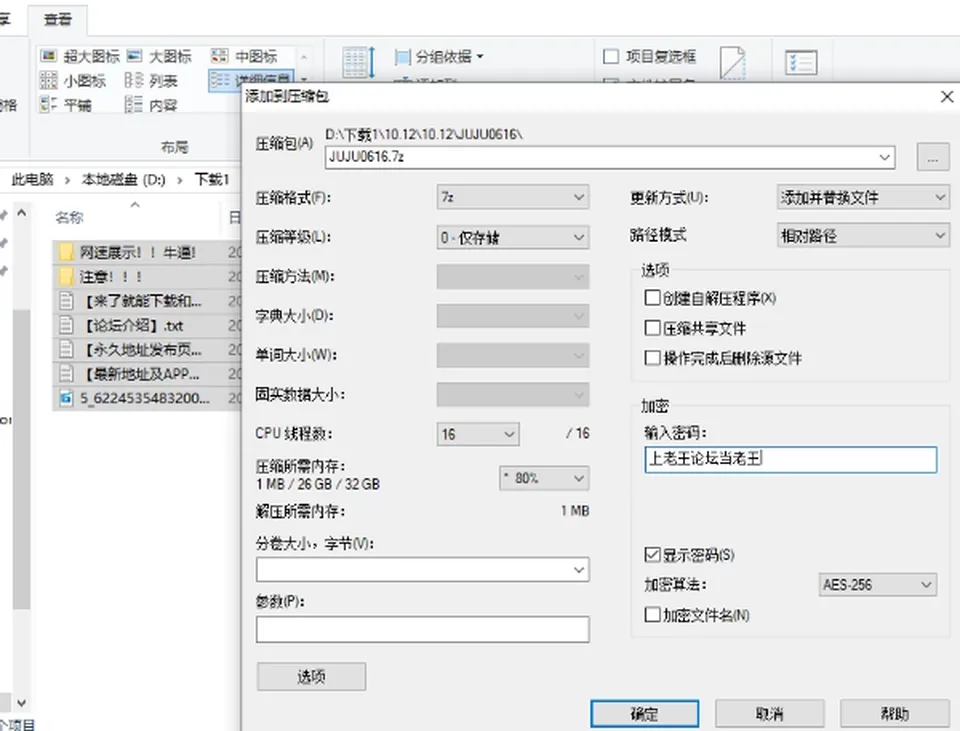Click the 参数 input field
960x731 pixels.
tap(422, 629)
